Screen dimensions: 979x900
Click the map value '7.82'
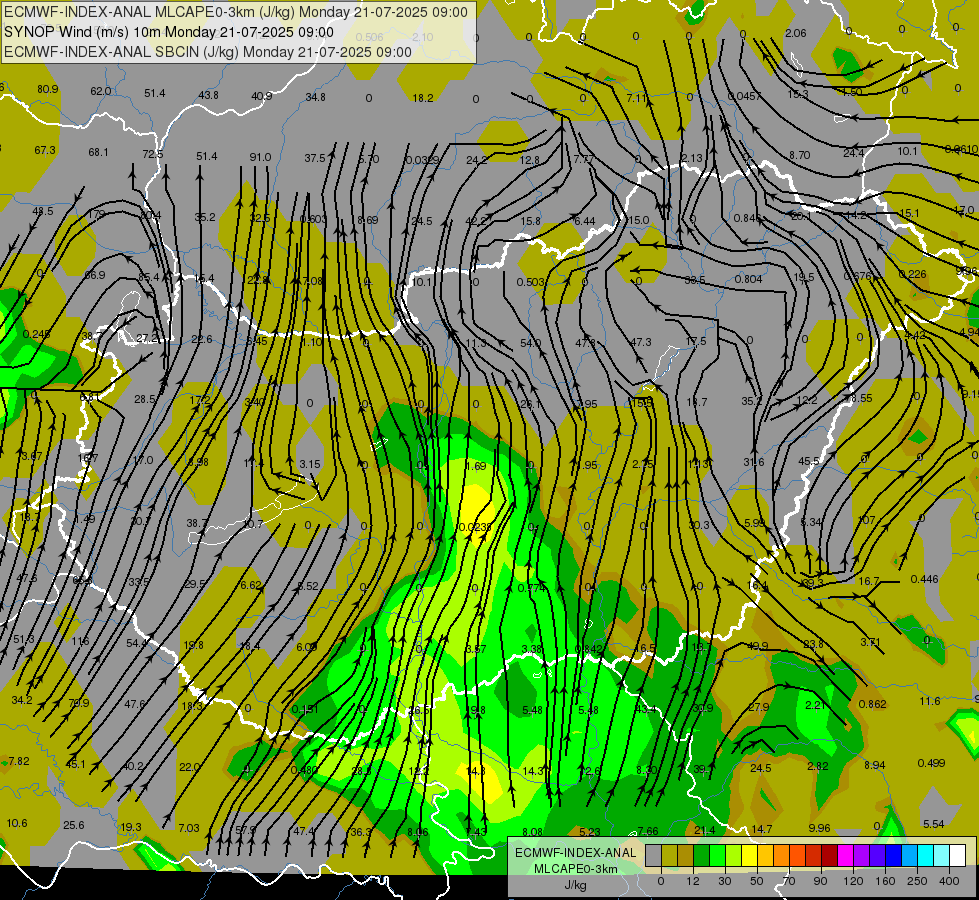coord(19,761)
